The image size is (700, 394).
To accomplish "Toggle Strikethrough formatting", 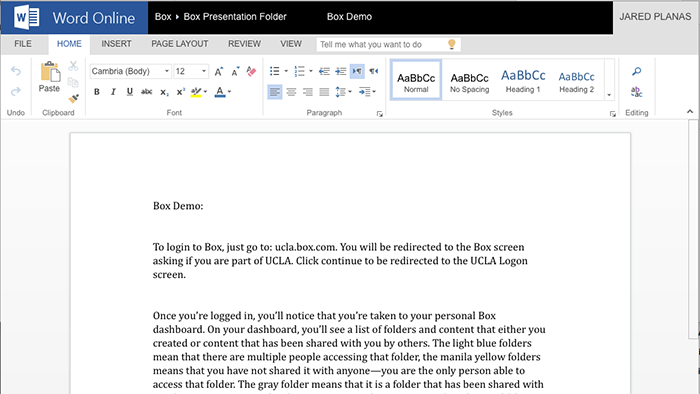I will coord(146,92).
